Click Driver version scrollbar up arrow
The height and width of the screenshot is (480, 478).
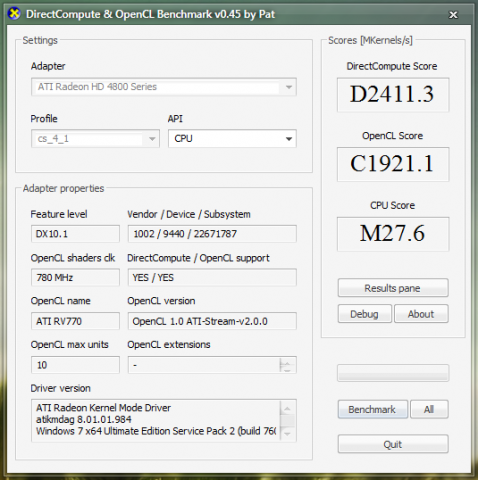pyautogui.click(x=287, y=408)
